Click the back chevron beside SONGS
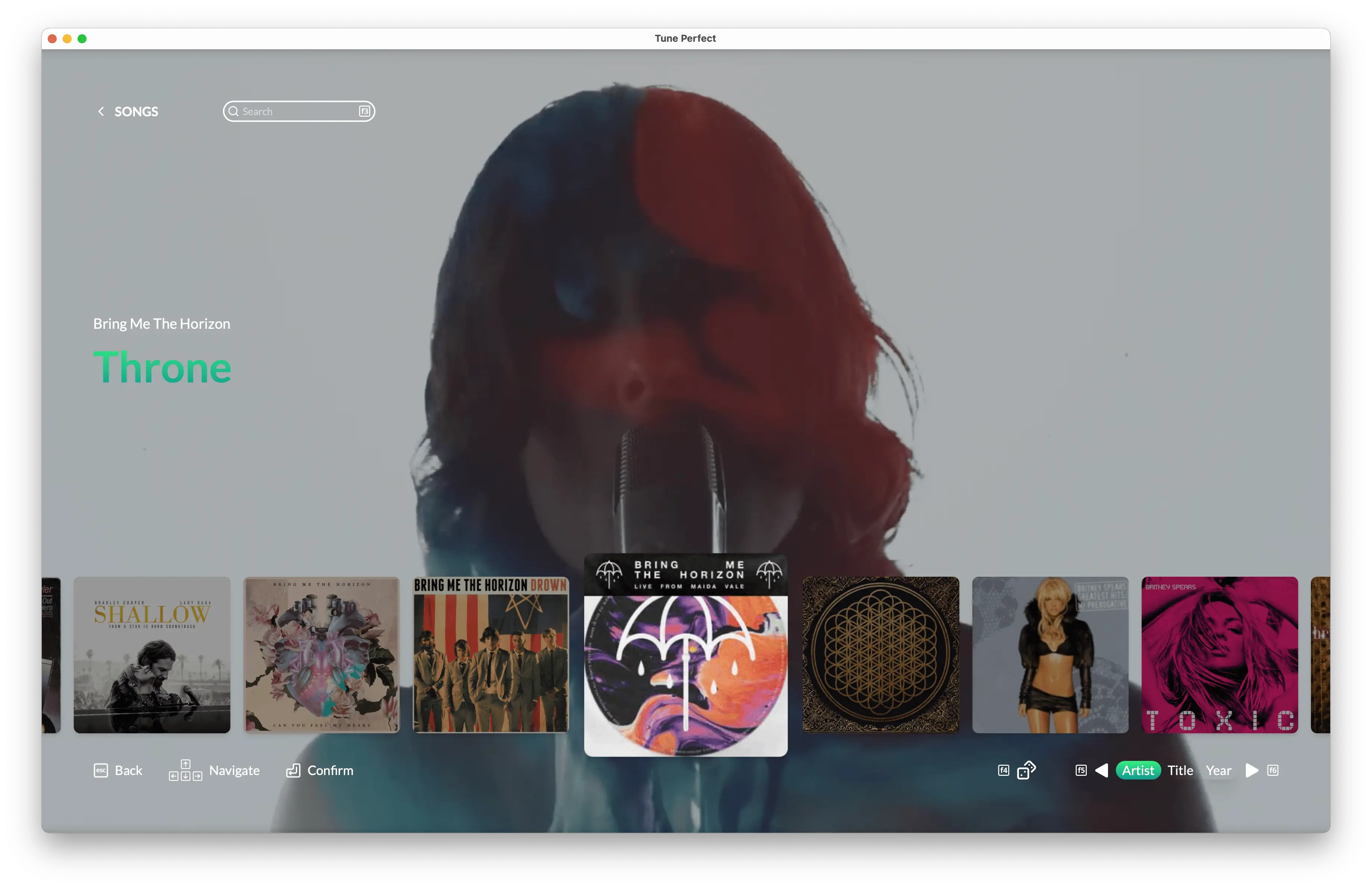The width and height of the screenshot is (1372, 888). point(101,111)
